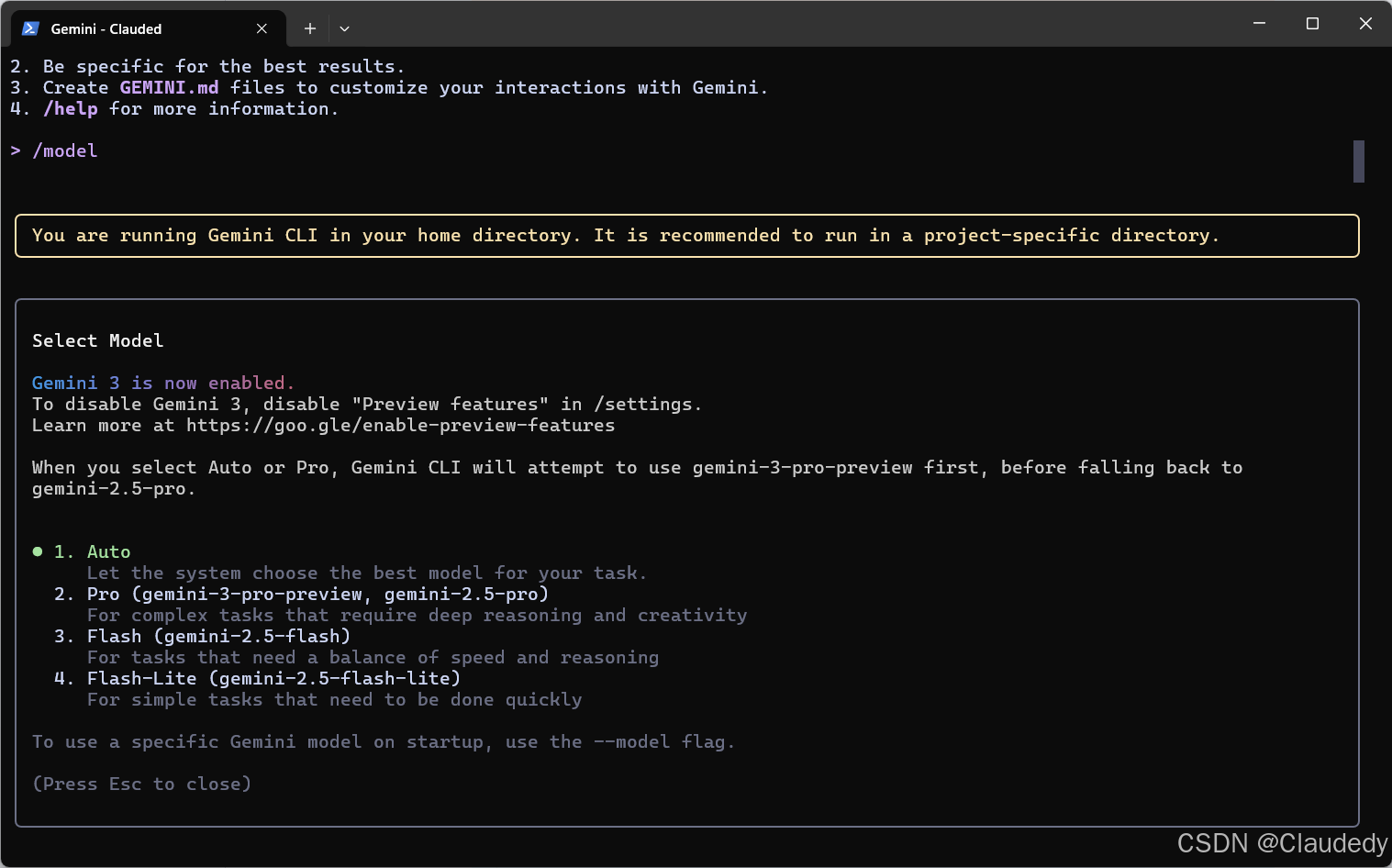
Task: Click the '(Press Esc to close)' hint
Action: (x=141, y=784)
